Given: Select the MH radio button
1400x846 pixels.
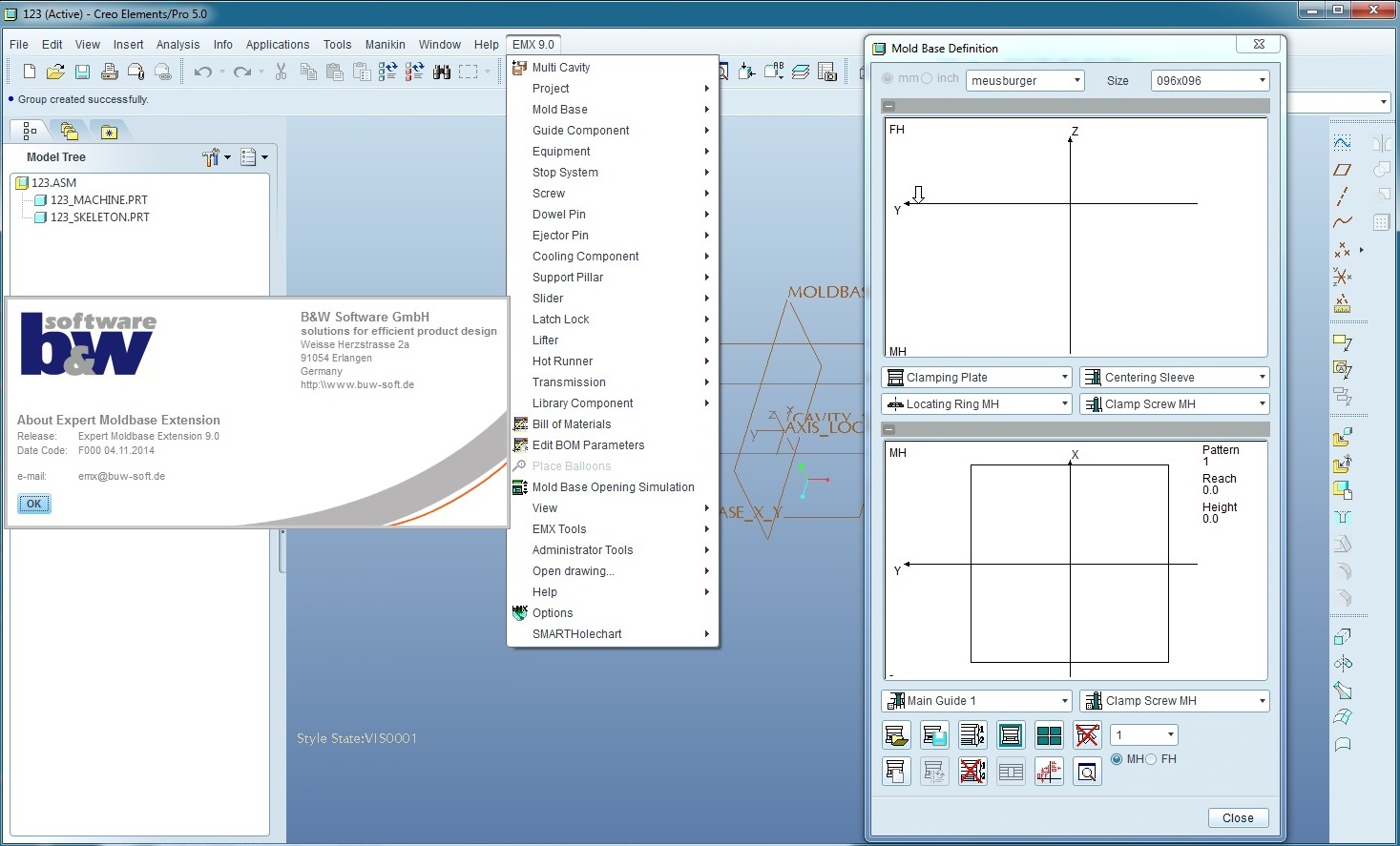Looking at the screenshot, I should pos(1117,759).
